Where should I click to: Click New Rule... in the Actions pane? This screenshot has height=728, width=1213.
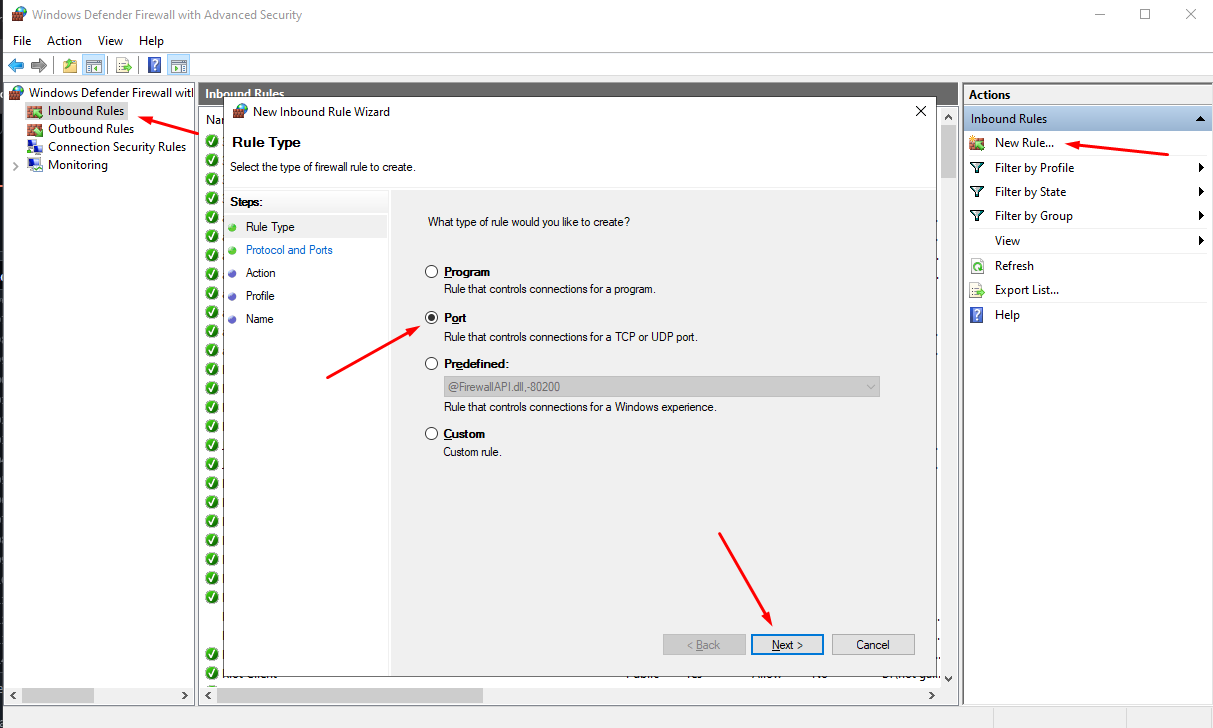(1024, 143)
